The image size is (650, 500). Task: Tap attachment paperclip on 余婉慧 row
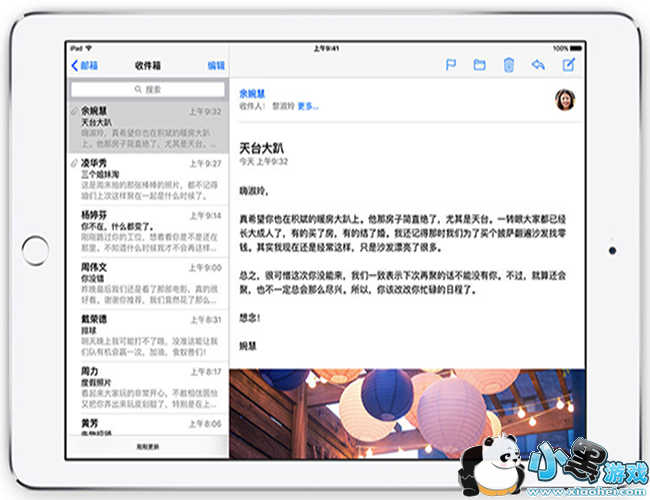click(x=74, y=111)
